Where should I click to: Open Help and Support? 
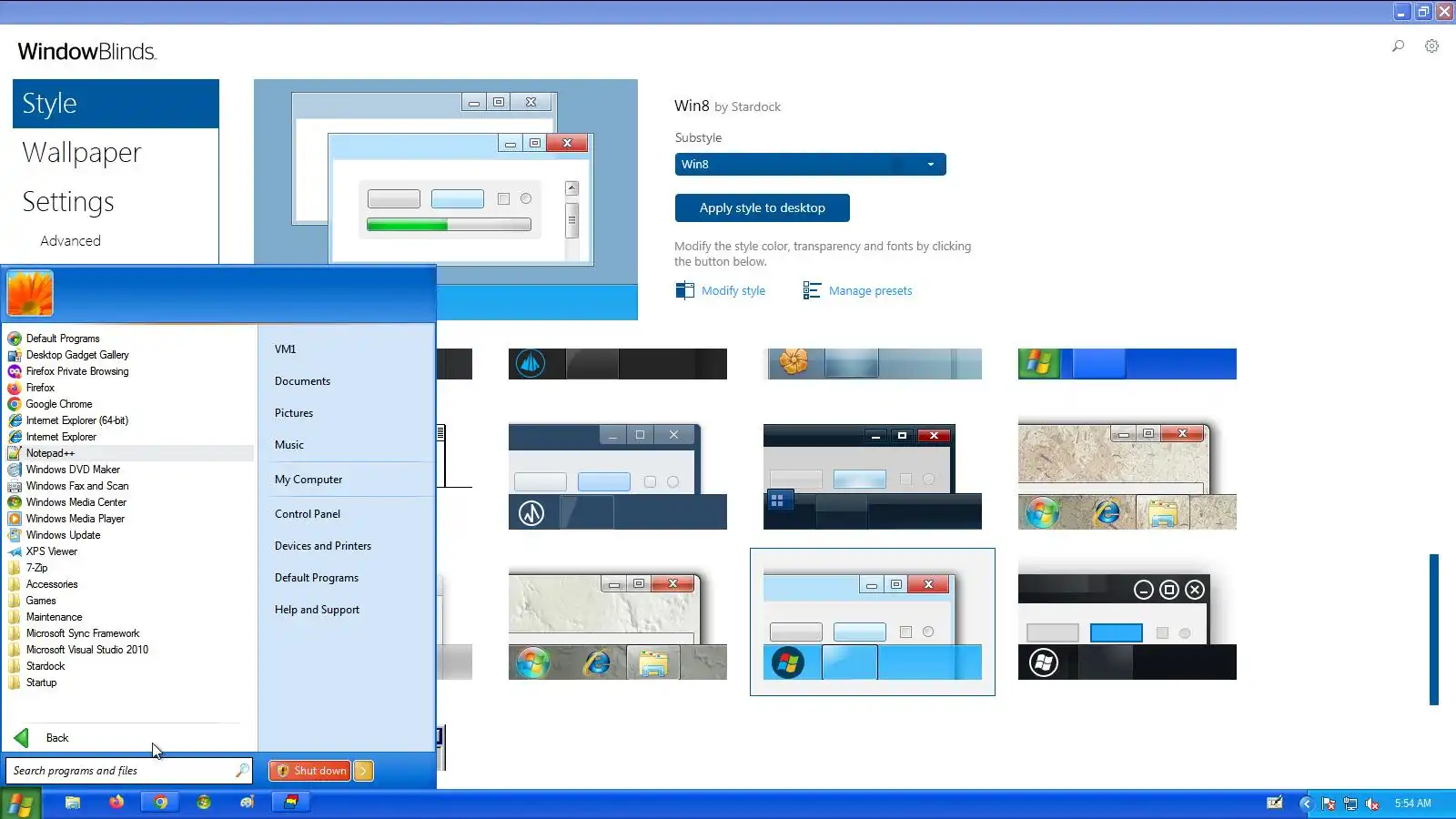(x=317, y=610)
